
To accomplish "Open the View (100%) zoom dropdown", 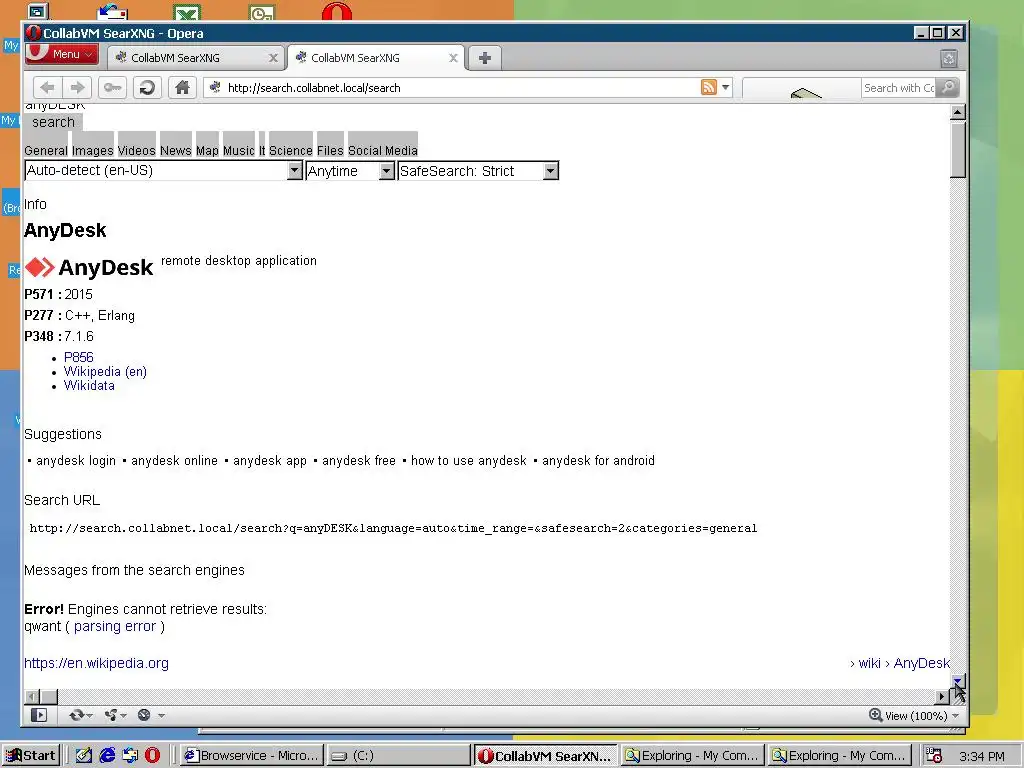I will pyautogui.click(x=914, y=716).
